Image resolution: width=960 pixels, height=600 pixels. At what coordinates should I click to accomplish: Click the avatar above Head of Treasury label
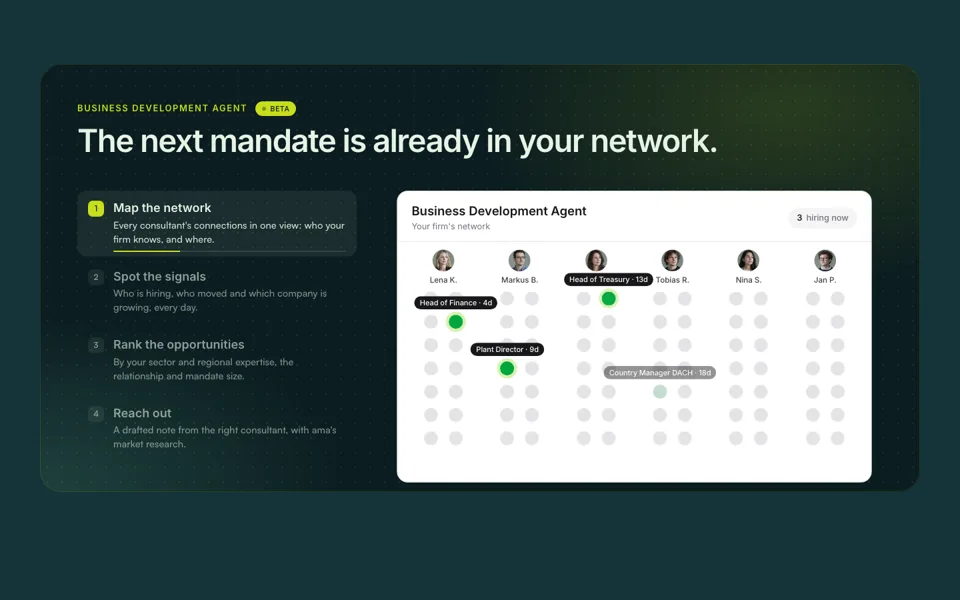tap(596, 260)
